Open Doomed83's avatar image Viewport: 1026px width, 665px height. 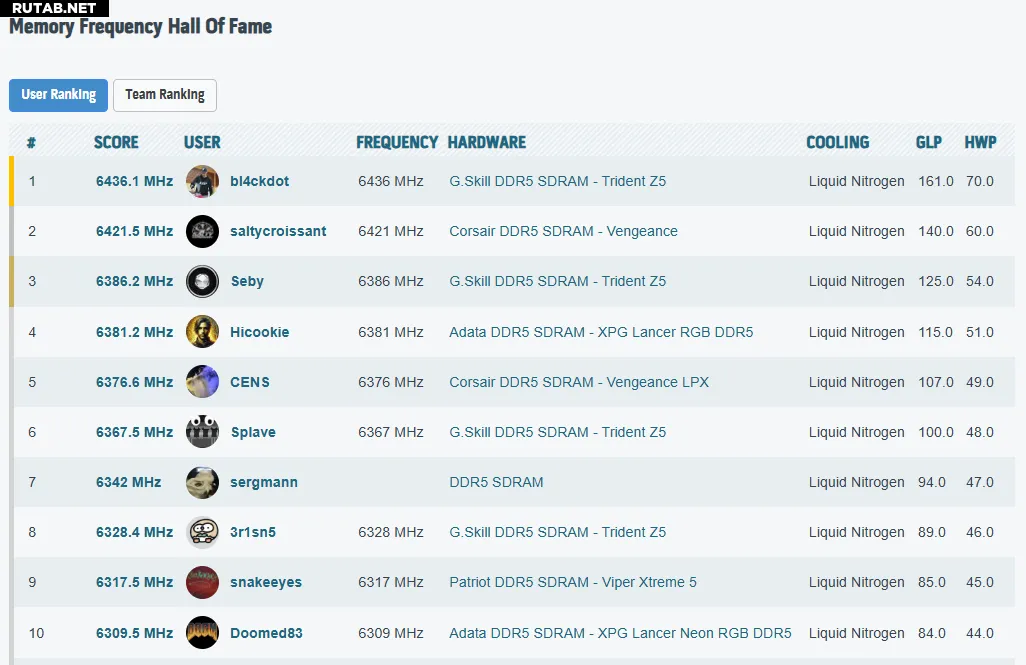tap(202, 633)
